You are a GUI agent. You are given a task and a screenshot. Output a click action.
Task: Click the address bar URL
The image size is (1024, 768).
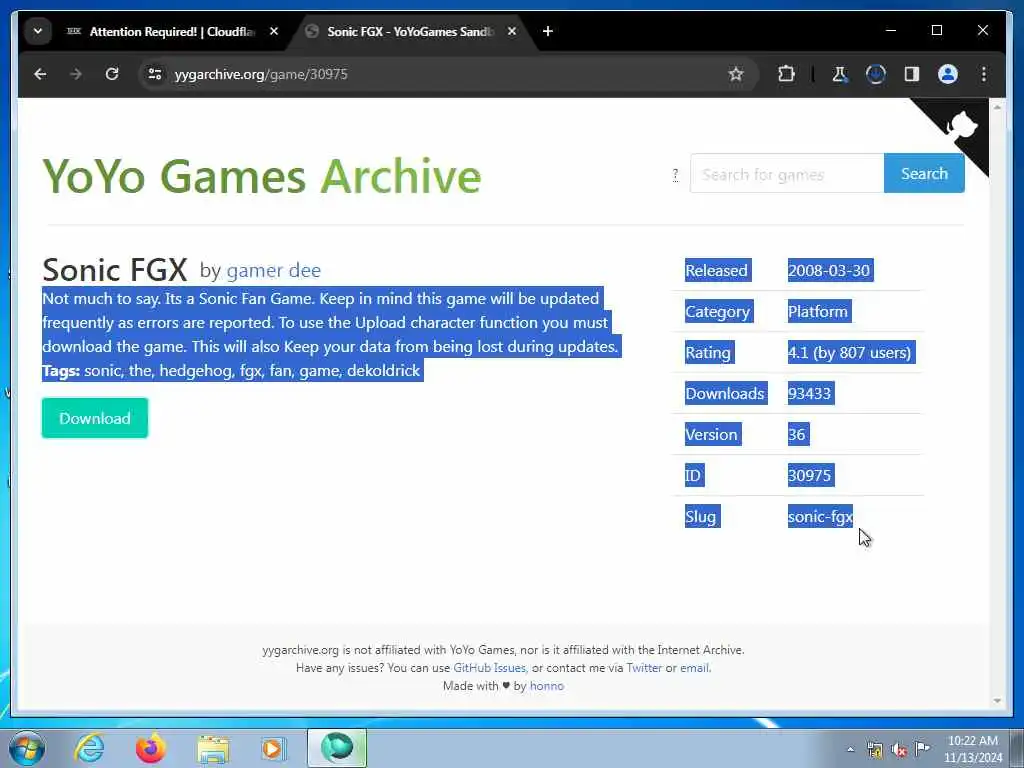click(x=261, y=74)
